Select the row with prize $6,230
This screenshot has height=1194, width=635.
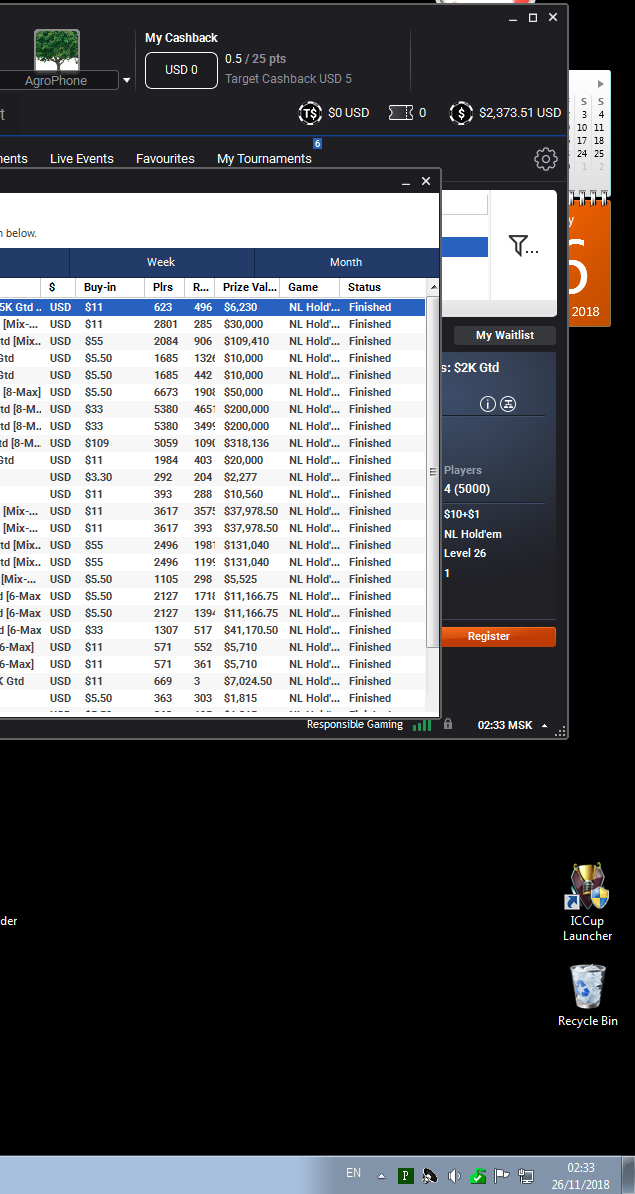(x=212, y=307)
